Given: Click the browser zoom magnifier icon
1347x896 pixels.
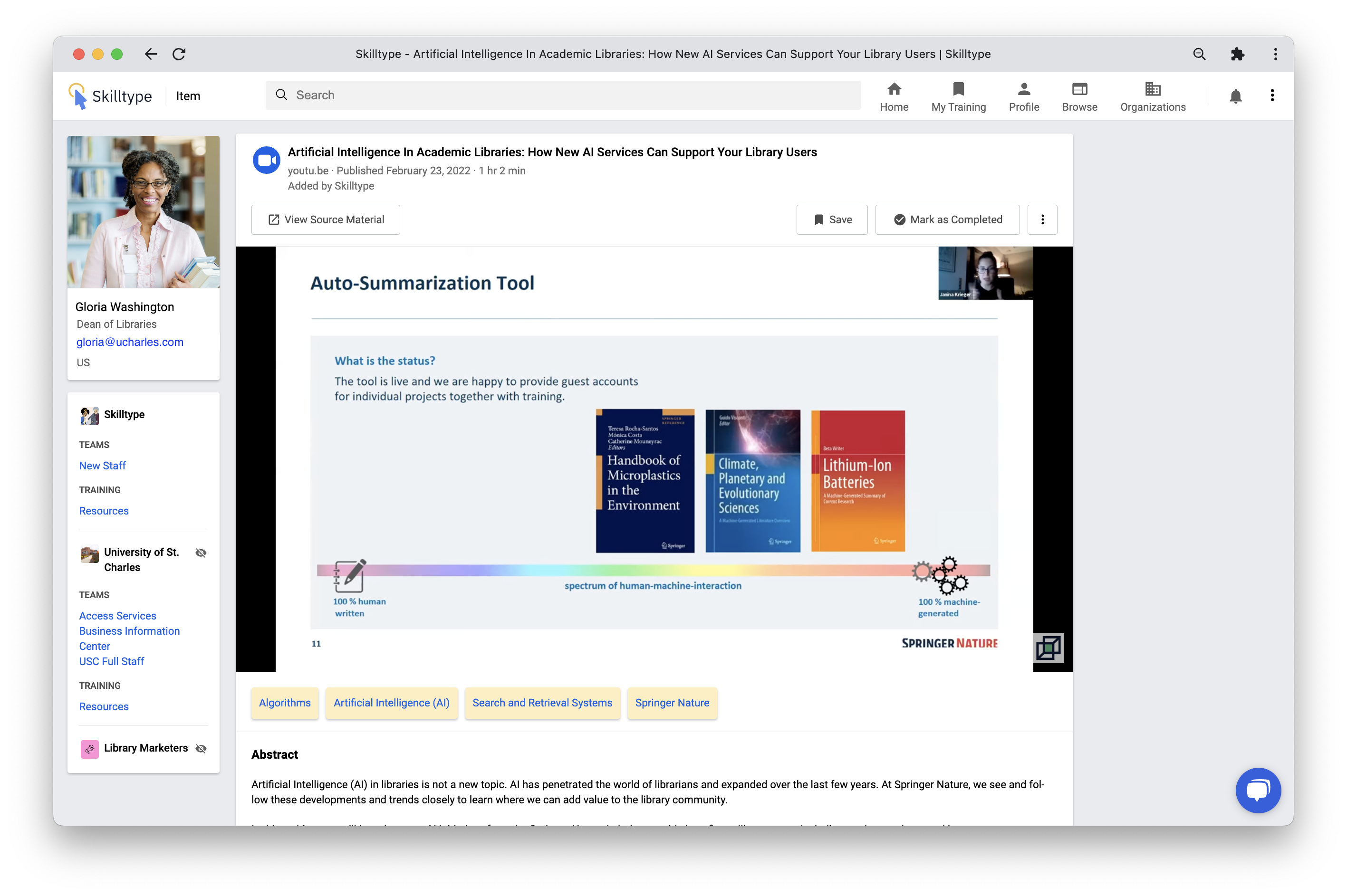Looking at the screenshot, I should (x=1199, y=54).
